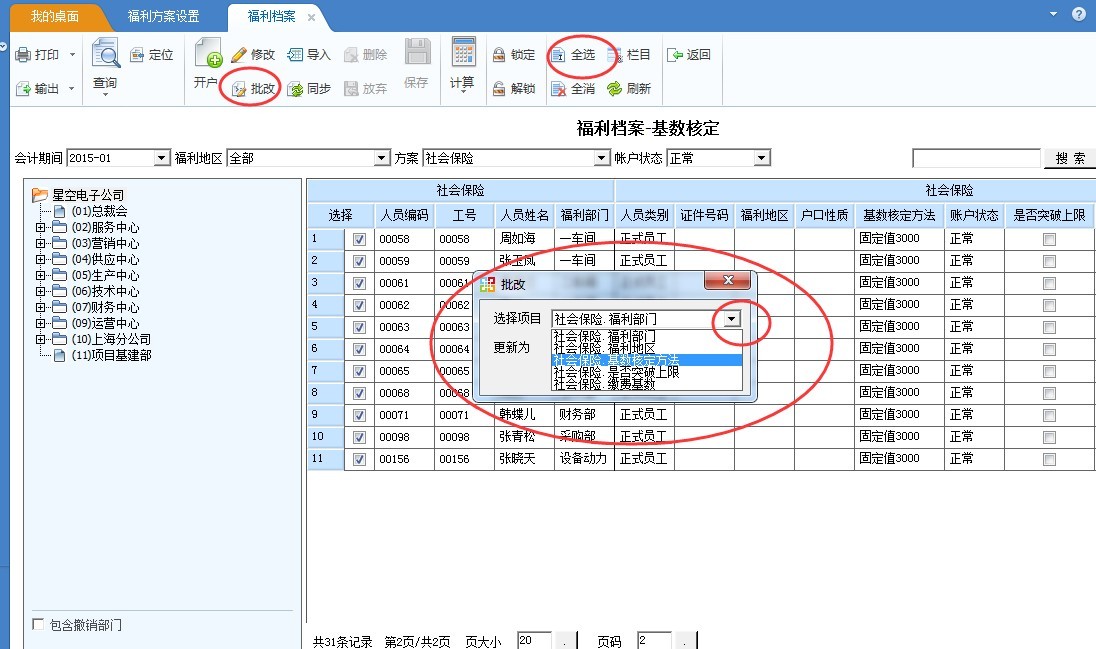Enable the 包含撤销部门 checkbox
This screenshot has width=1096, height=649.
click(38, 625)
